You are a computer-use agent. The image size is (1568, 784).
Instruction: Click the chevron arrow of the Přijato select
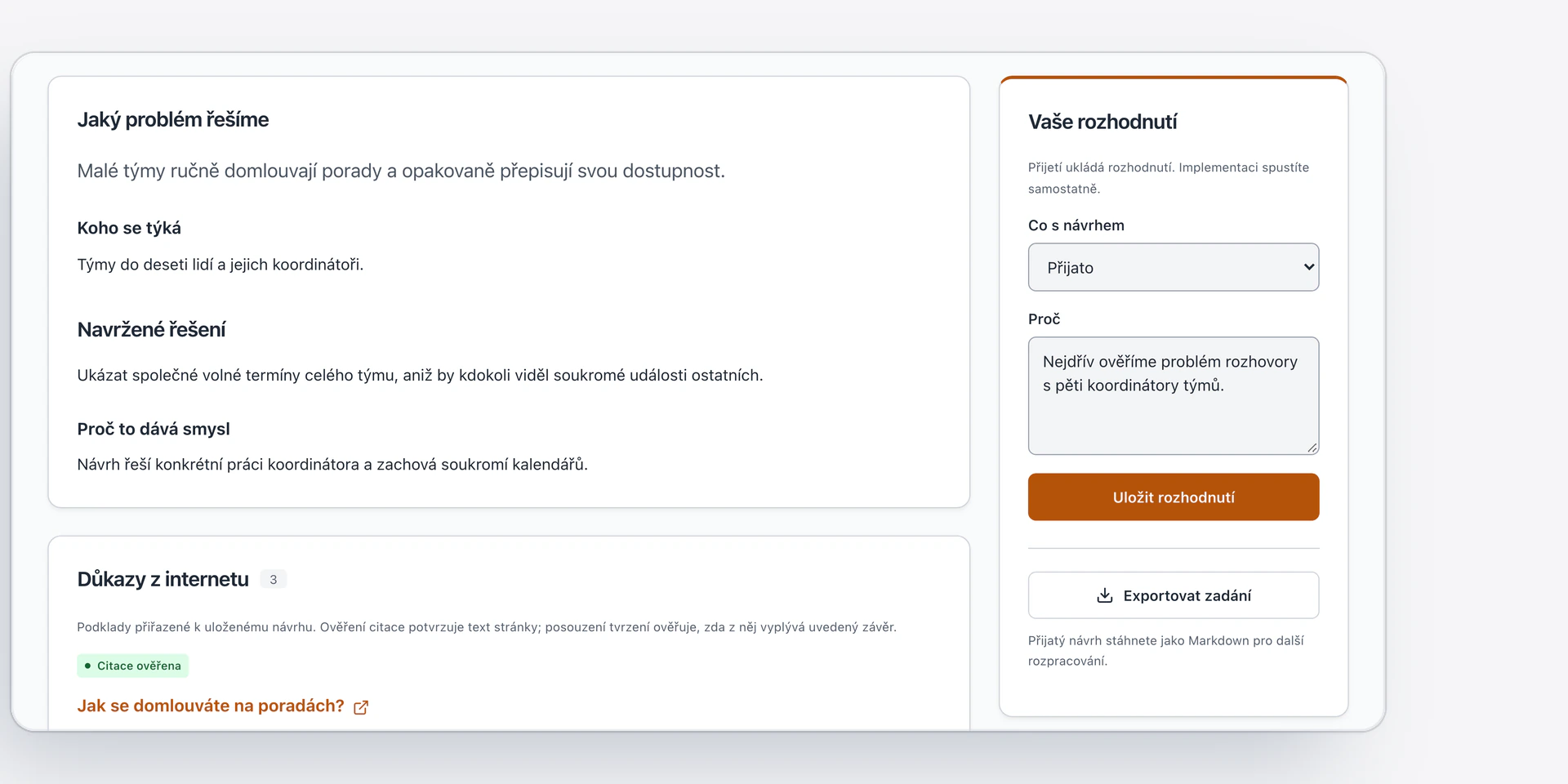click(1308, 267)
